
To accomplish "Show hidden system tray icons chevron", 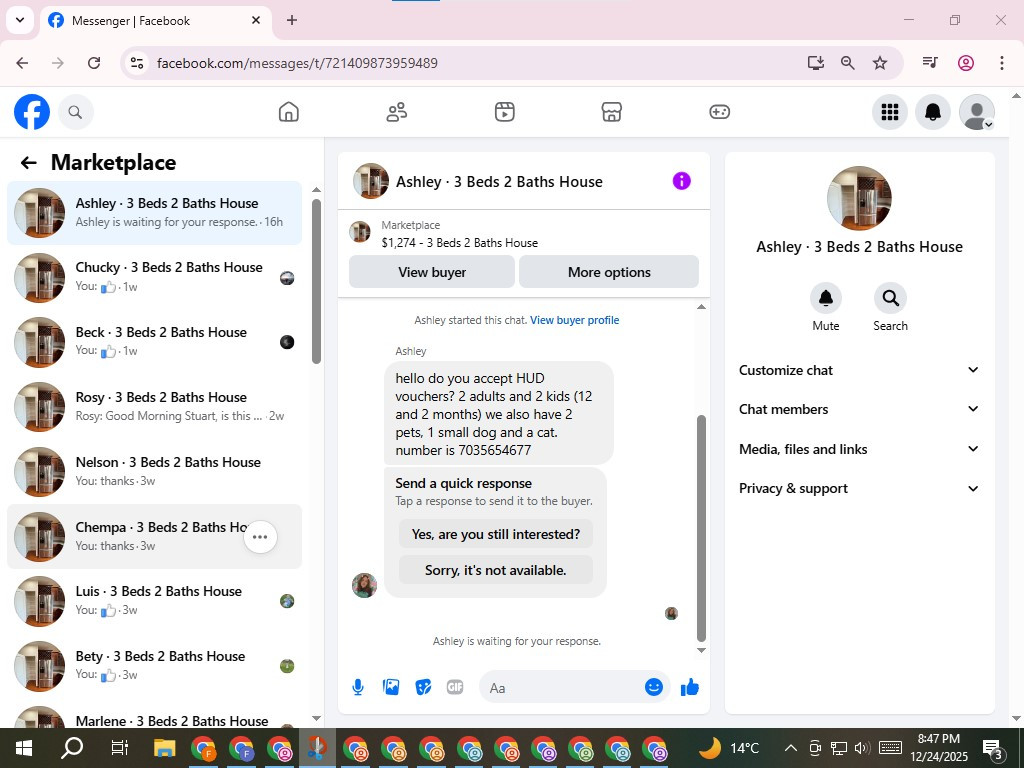I will pos(790,748).
